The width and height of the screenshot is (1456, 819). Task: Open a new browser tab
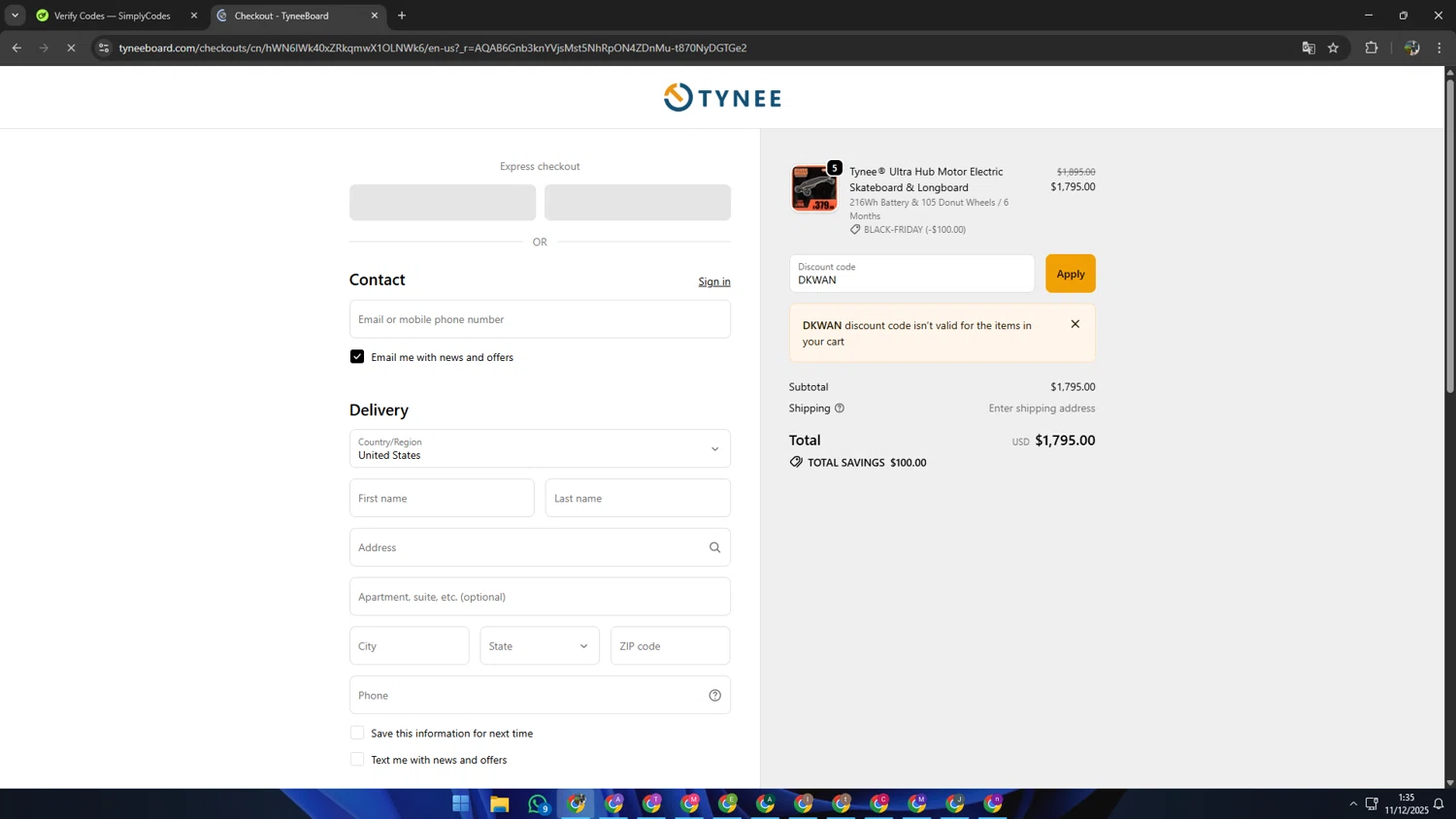point(402,16)
